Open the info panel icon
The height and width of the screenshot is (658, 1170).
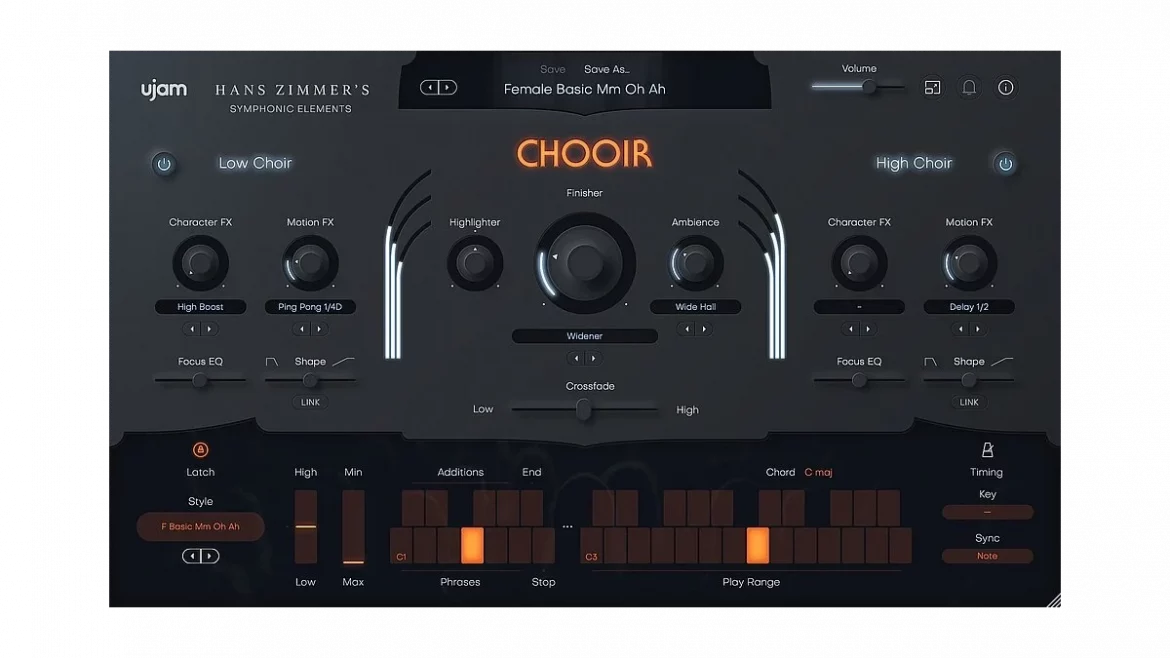[1005, 87]
